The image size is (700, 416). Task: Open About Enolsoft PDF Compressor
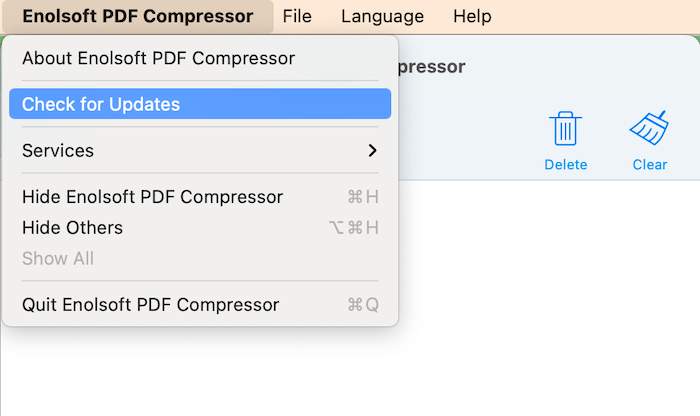[158, 58]
